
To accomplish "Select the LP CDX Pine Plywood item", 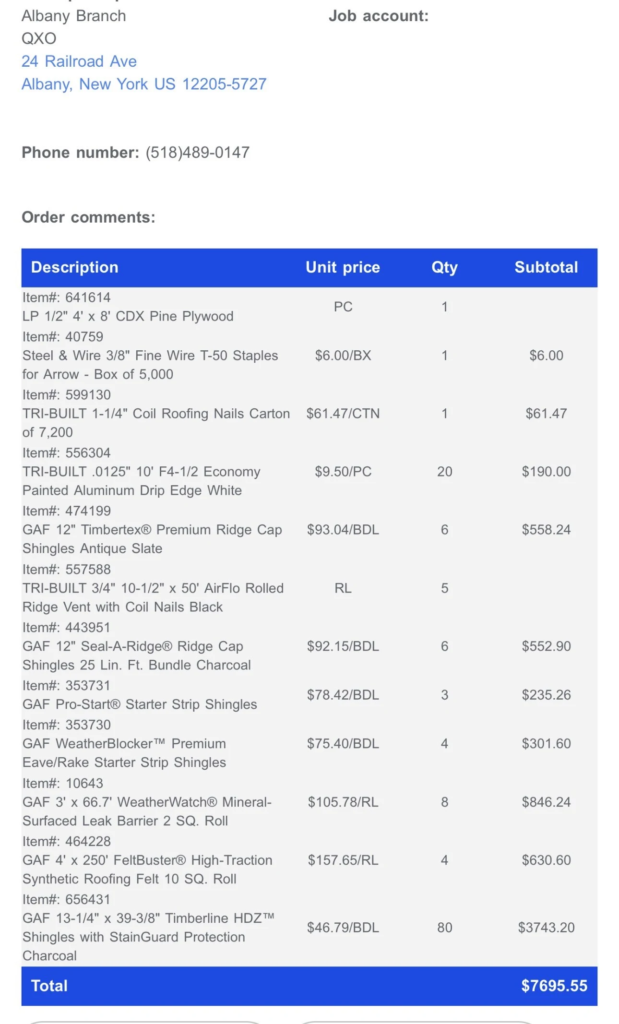I will tap(128, 316).
